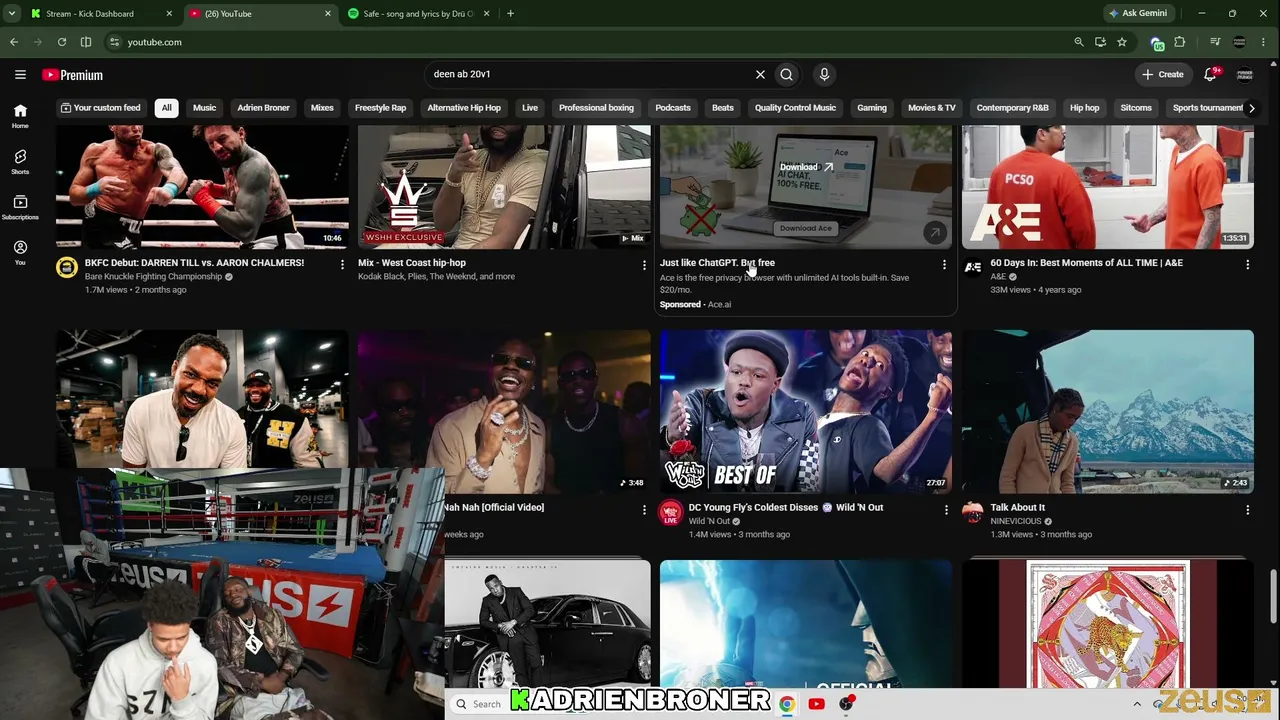Close the Kick Dashboard tab

pos(169,14)
